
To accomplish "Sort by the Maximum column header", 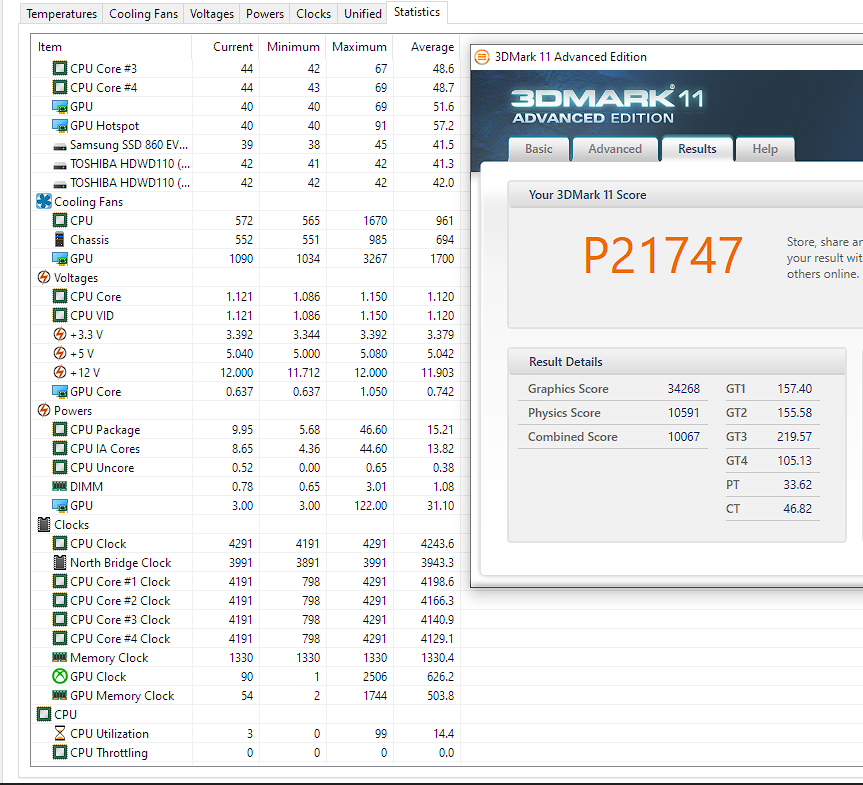I will pyautogui.click(x=359, y=47).
